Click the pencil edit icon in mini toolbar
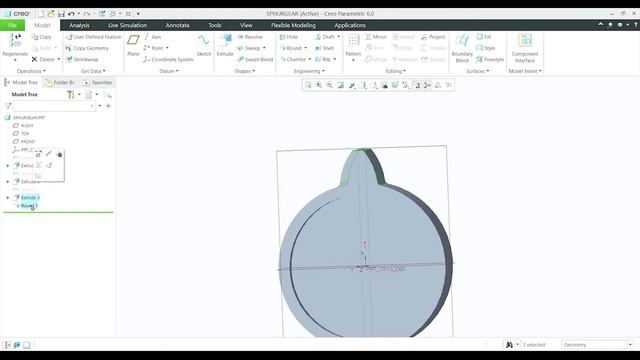The image size is (640, 360). tap(49, 154)
